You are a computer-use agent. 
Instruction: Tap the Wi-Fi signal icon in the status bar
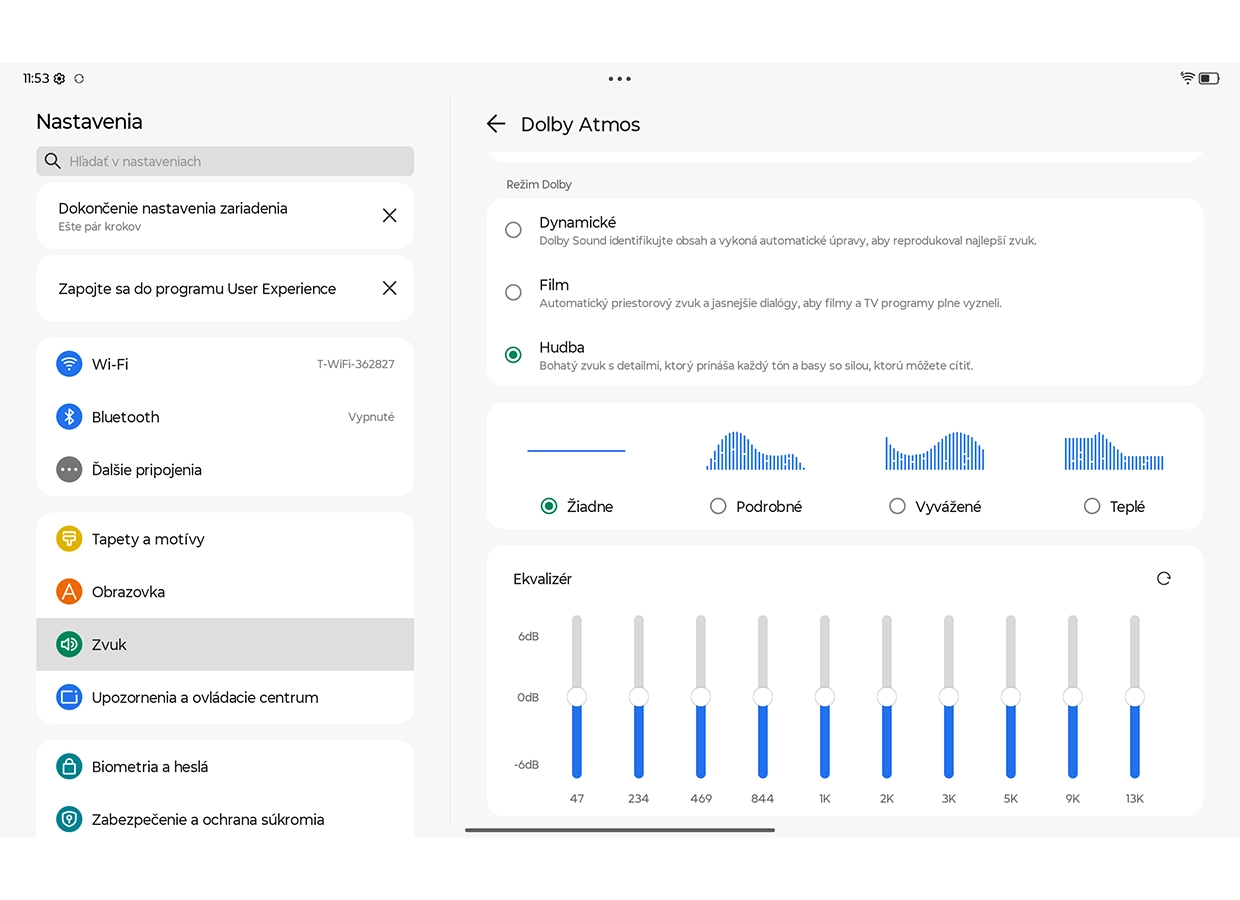1187,78
